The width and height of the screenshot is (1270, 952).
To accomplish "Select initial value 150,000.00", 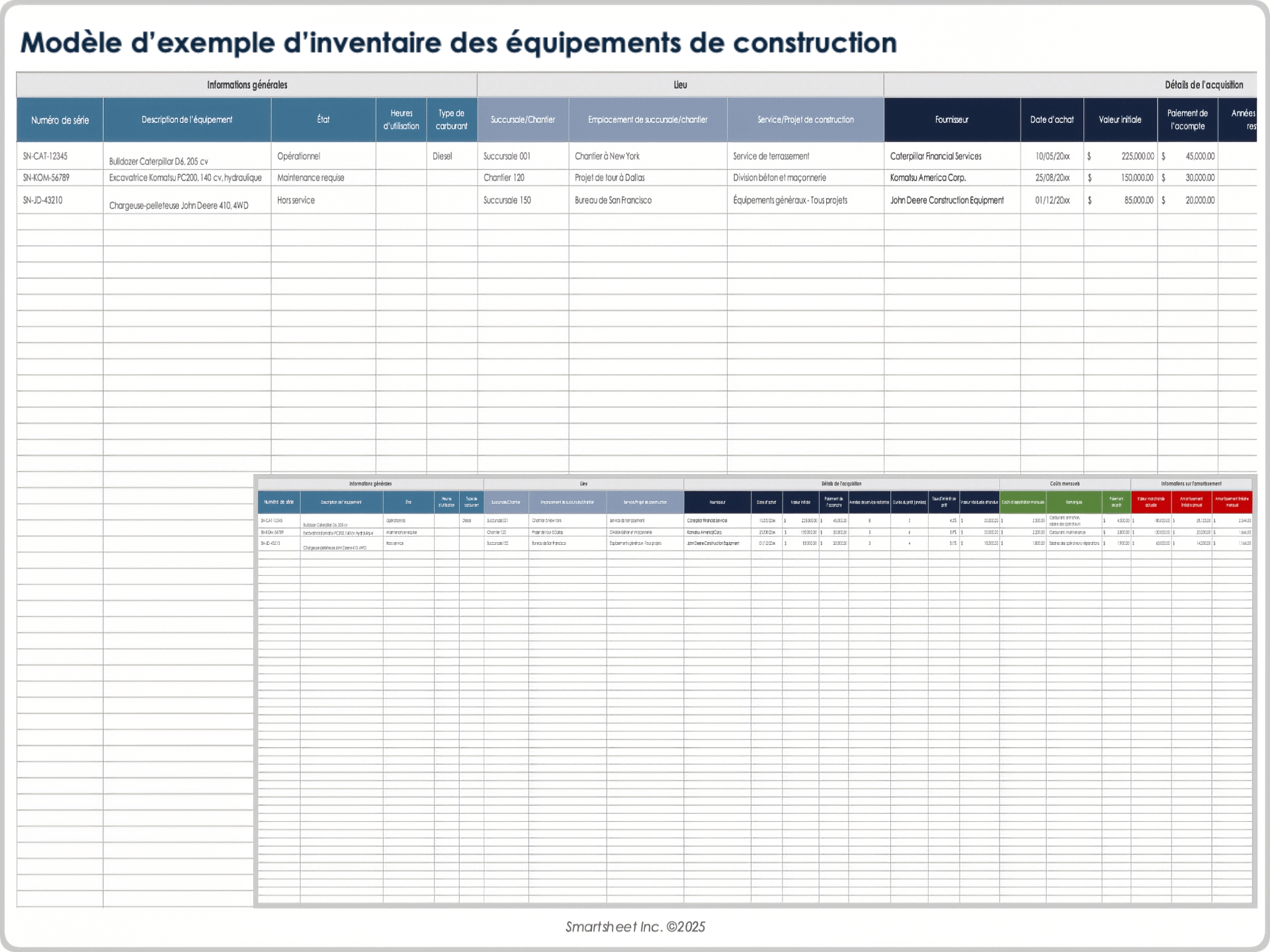I will (1121, 178).
